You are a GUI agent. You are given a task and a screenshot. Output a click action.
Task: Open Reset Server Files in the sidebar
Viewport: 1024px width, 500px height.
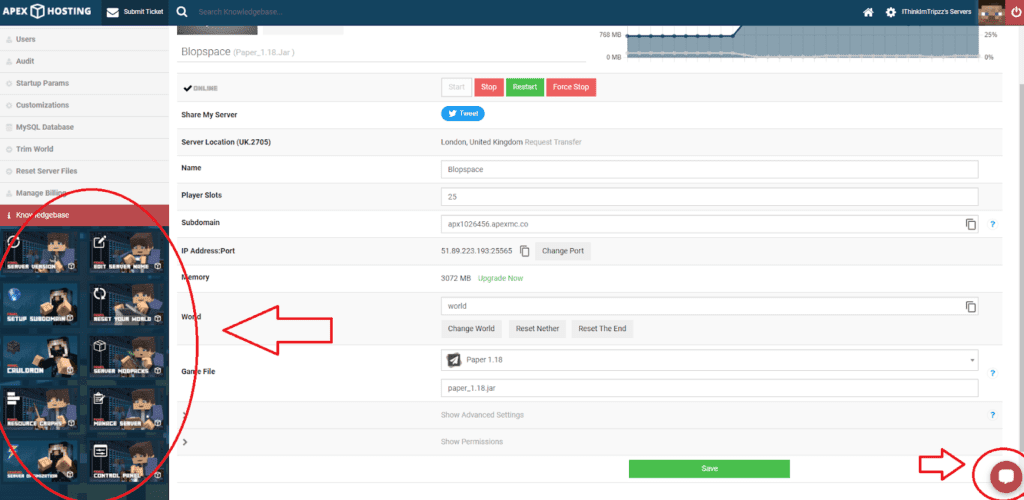click(x=84, y=171)
